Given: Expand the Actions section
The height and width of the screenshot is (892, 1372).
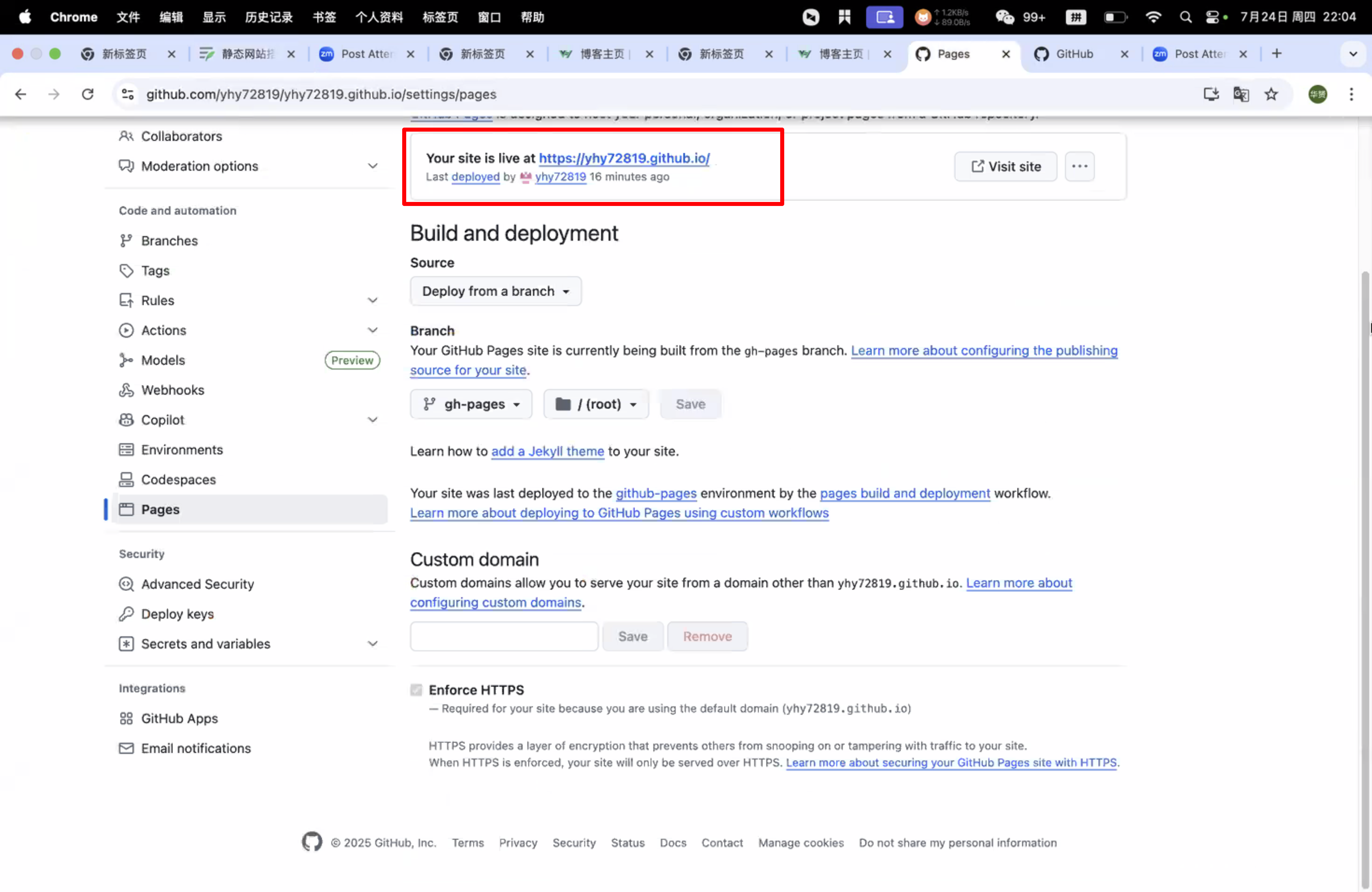Looking at the screenshot, I should tap(373, 330).
